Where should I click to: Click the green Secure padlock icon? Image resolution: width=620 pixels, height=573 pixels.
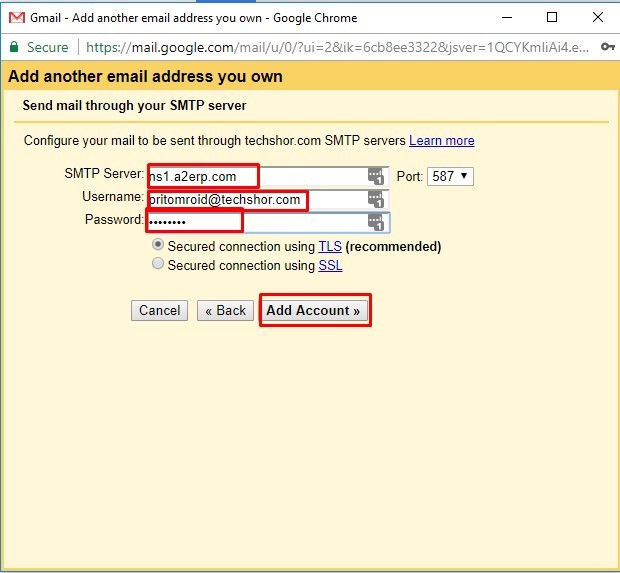point(14,47)
